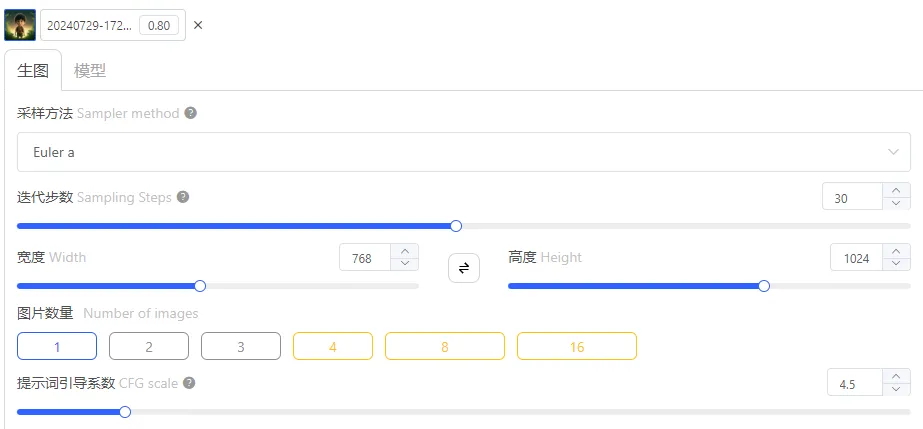
Task: Increase Sampling Steps with up arrow
Action: click(x=897, y=190)
